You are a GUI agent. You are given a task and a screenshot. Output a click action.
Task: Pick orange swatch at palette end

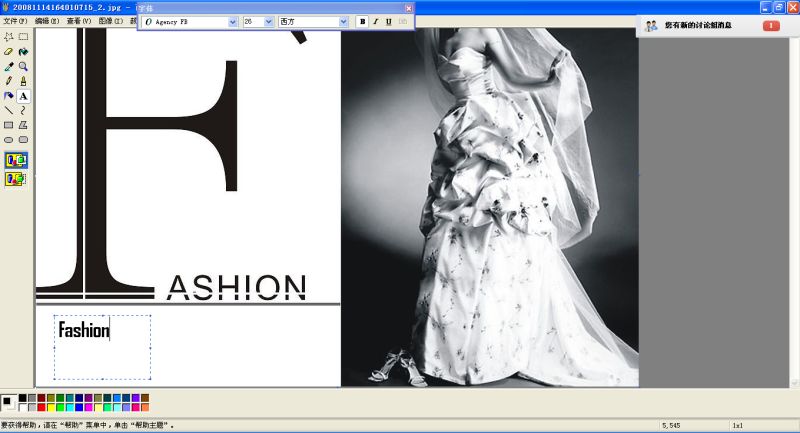click(x=145, y=407)
